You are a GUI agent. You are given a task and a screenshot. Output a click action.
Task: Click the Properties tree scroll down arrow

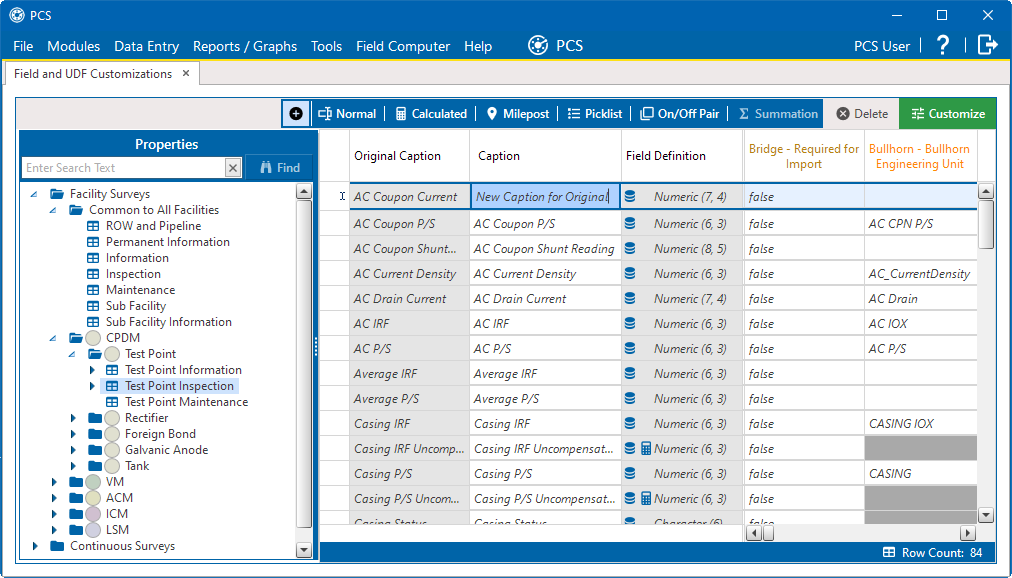pyautogui.click(x=303, y=550)
